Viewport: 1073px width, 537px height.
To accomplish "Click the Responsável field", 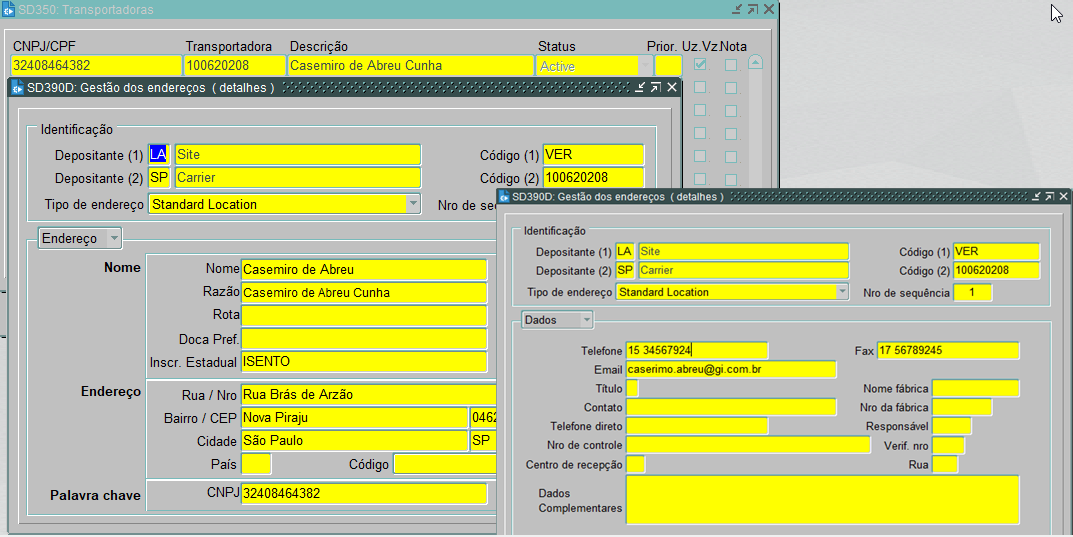I will point(952,426).
